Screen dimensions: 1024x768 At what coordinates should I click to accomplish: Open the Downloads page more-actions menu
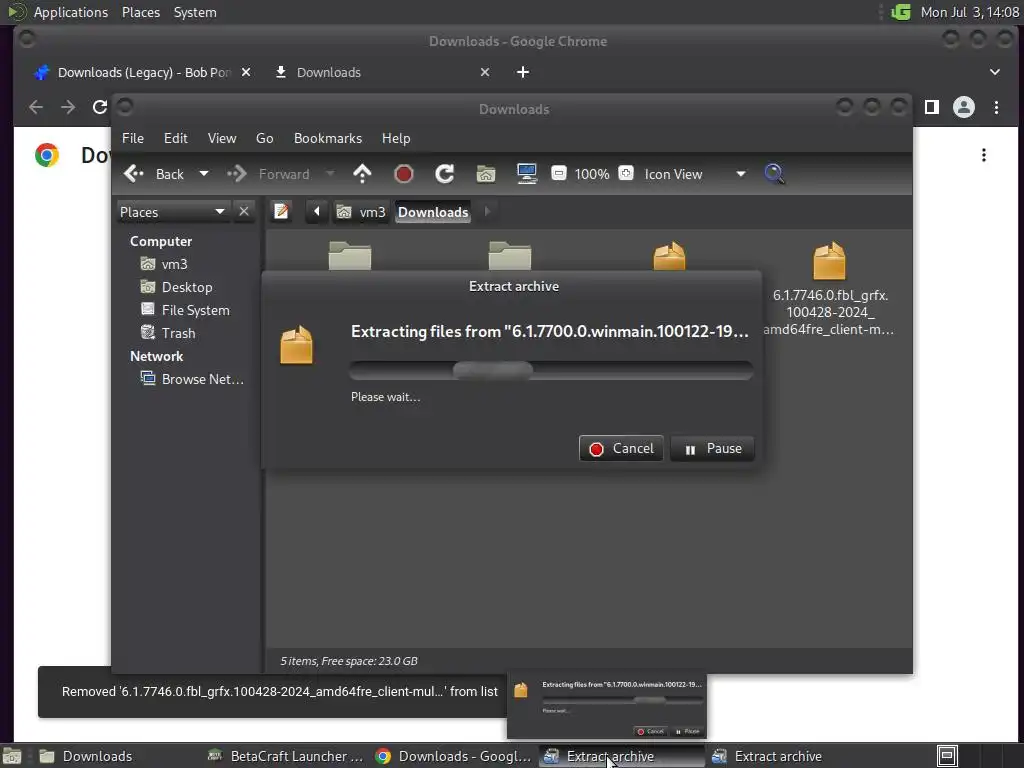984,155
